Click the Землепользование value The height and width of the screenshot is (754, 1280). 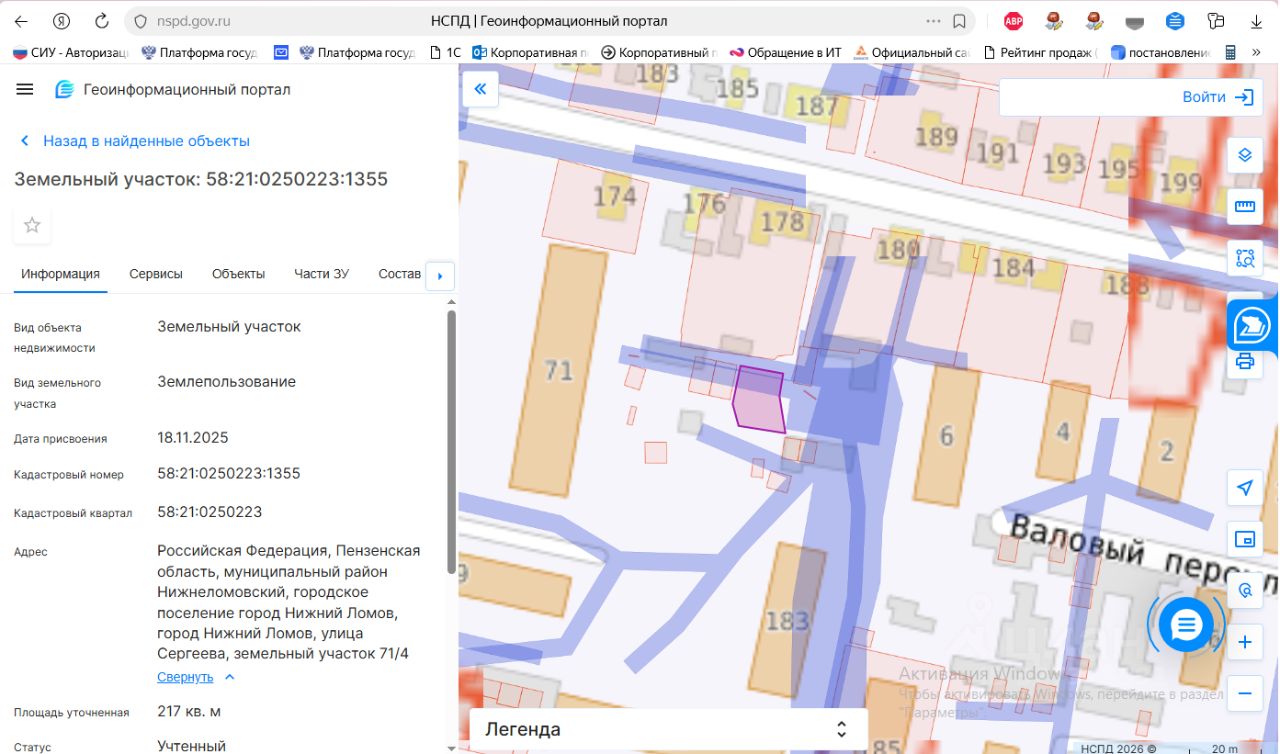pos(227,382)
